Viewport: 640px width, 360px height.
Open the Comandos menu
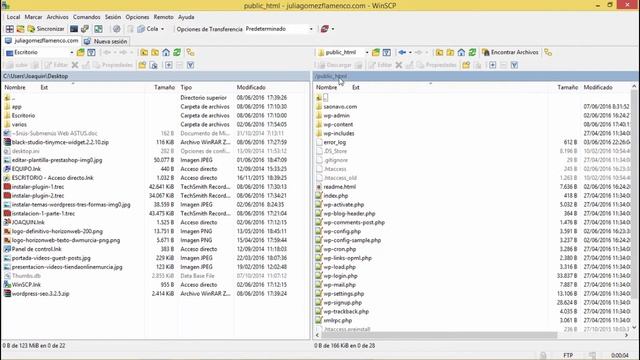pos(87,17)
